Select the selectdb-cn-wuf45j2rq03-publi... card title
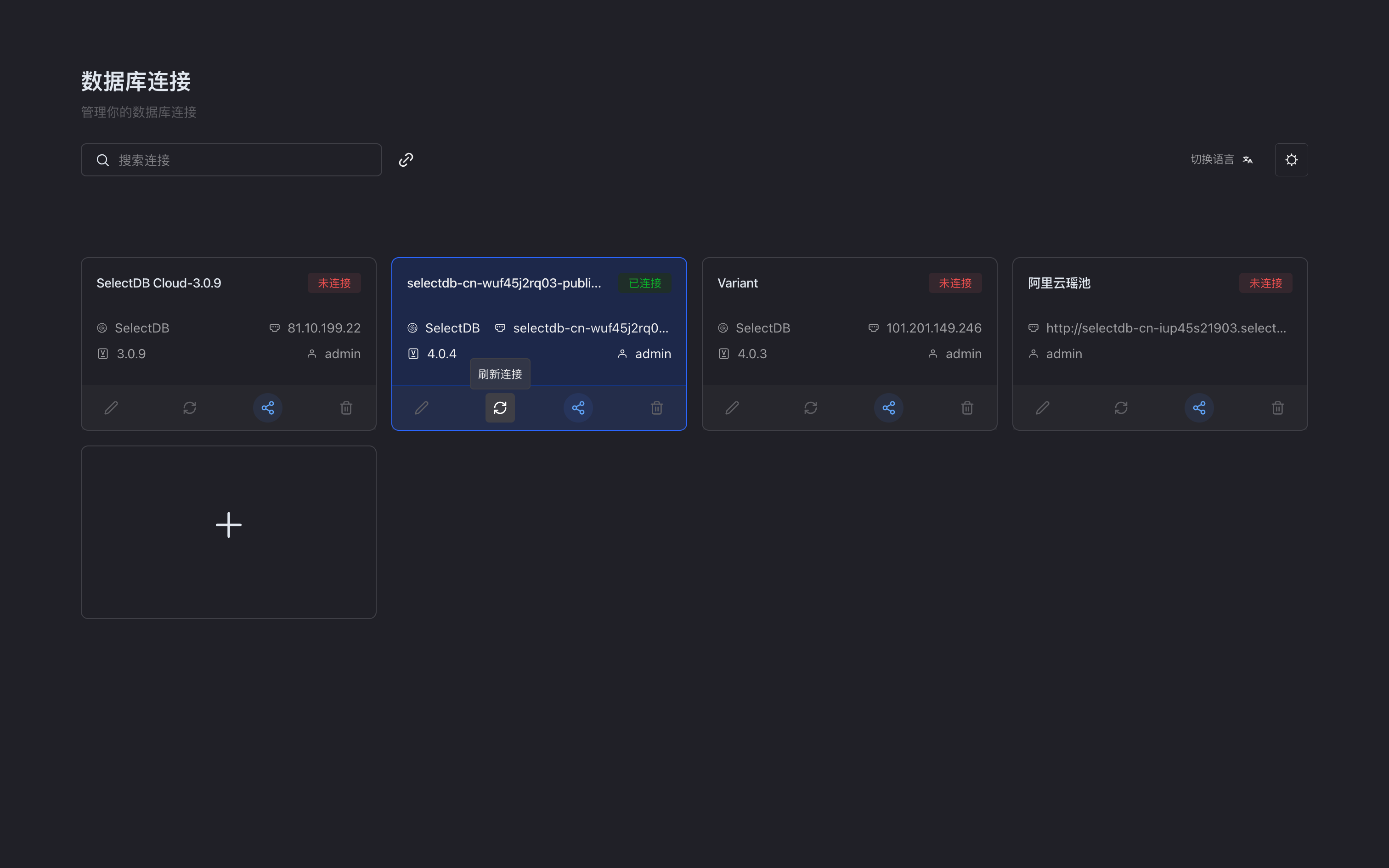The width and height of the screenshot is (1389, 868). pyautogui.click(x=504, y=283)
